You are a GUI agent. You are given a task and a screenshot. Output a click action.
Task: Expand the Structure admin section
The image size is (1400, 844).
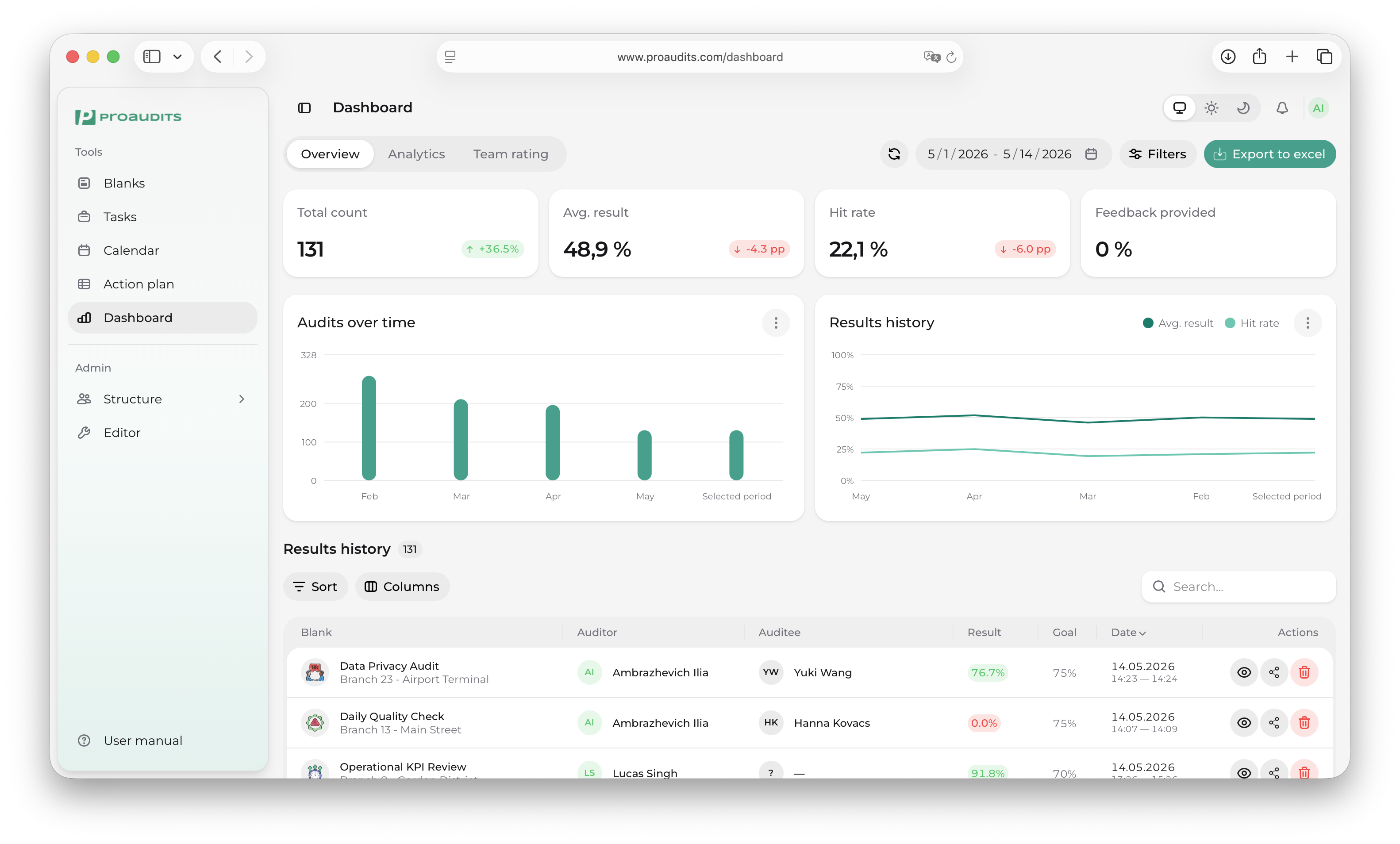tap(162, 399)
